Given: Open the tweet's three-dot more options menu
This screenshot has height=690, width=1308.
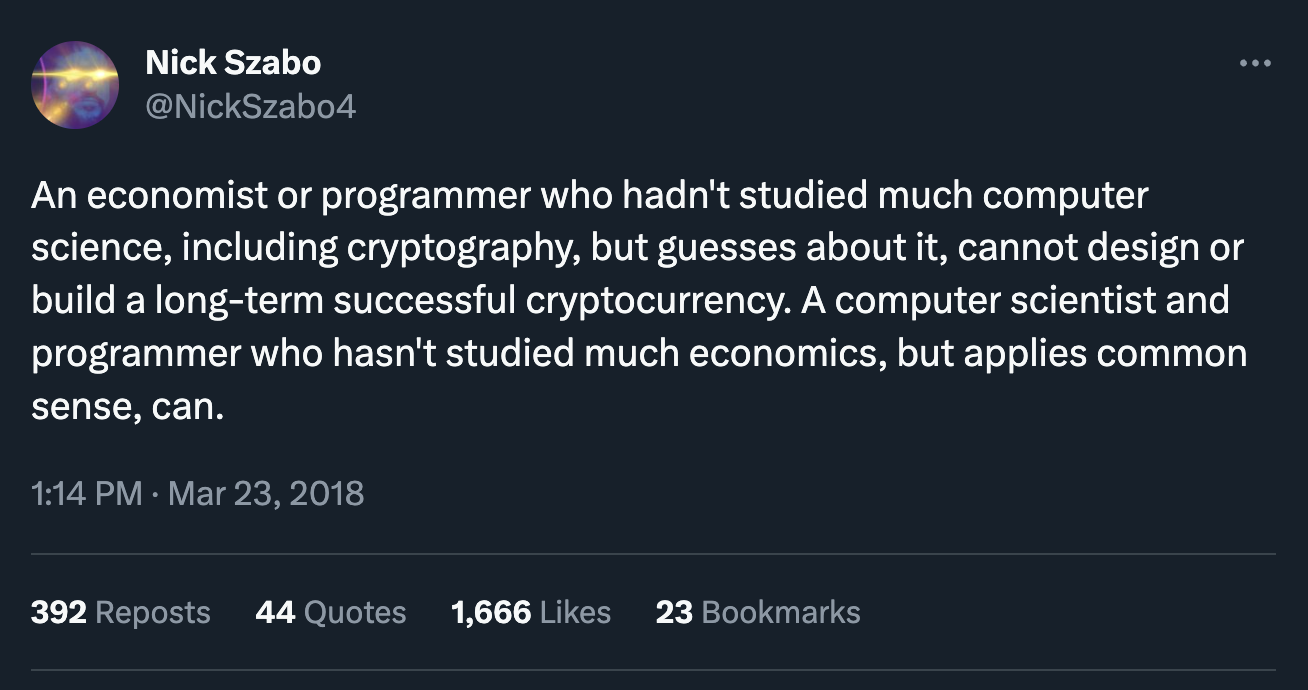Looking at the screenshot, I should coord(1254,64).
